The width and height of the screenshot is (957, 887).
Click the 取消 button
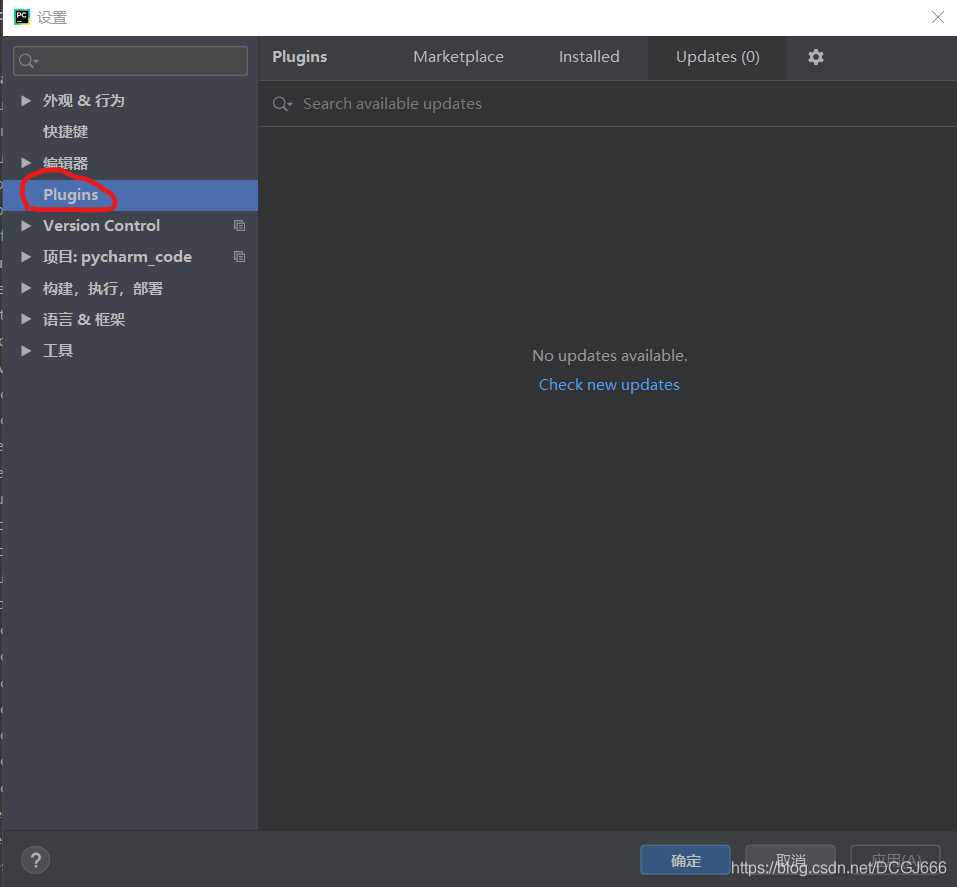pos(790,860)
